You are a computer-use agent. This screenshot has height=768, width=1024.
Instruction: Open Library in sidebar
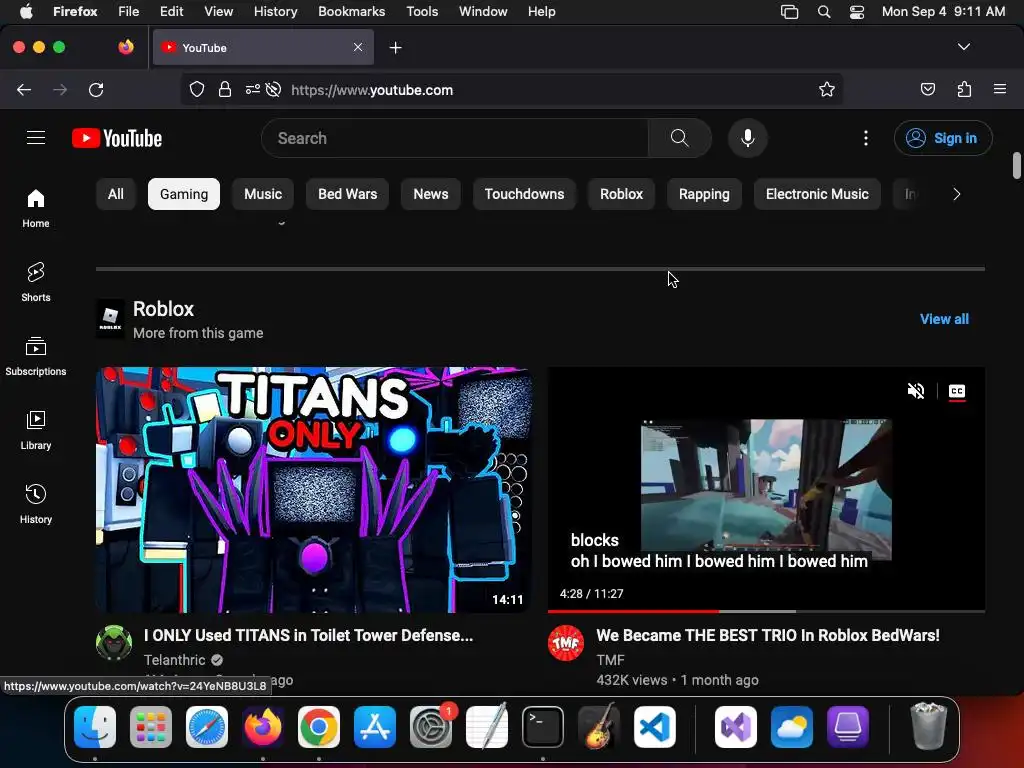[x=36, y=430]
